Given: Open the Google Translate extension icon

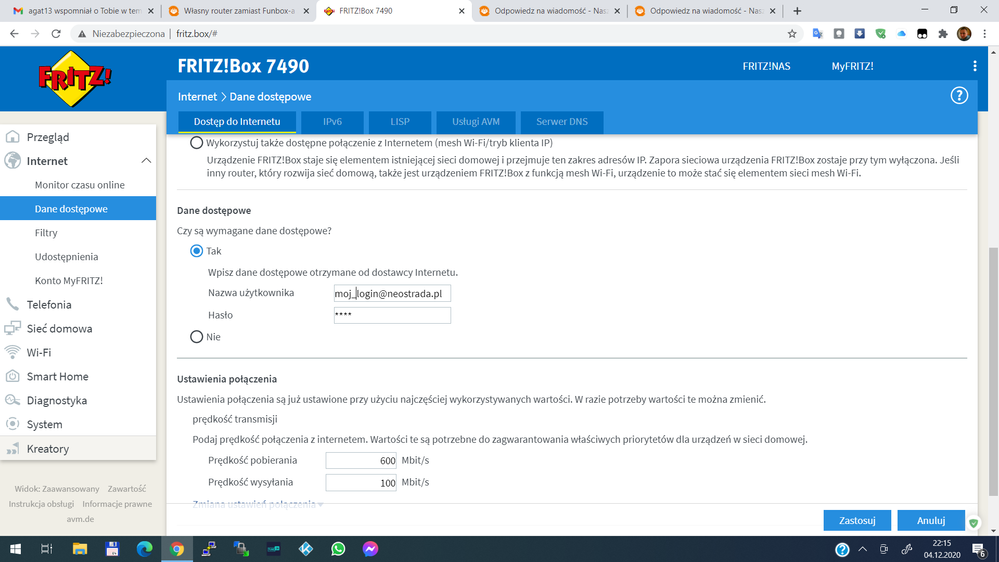Looking at the screenshot, I should pyautogui.click(x=817, y=34).
